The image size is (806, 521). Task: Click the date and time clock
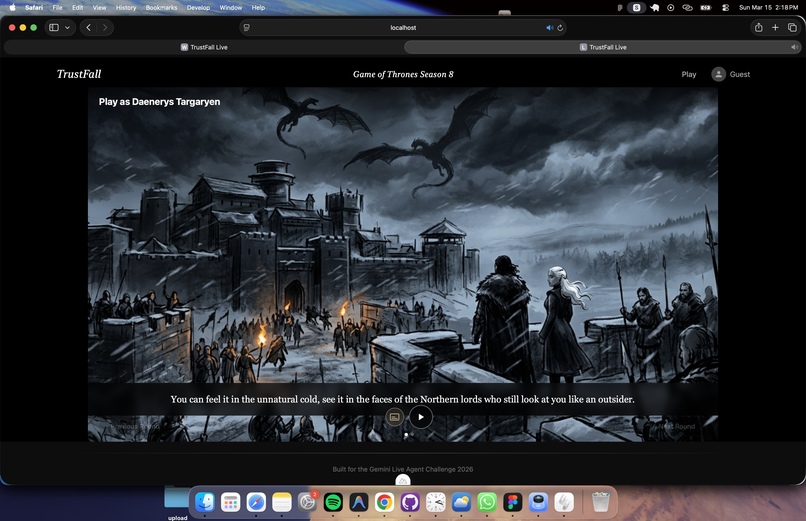[x=768, y=8]
